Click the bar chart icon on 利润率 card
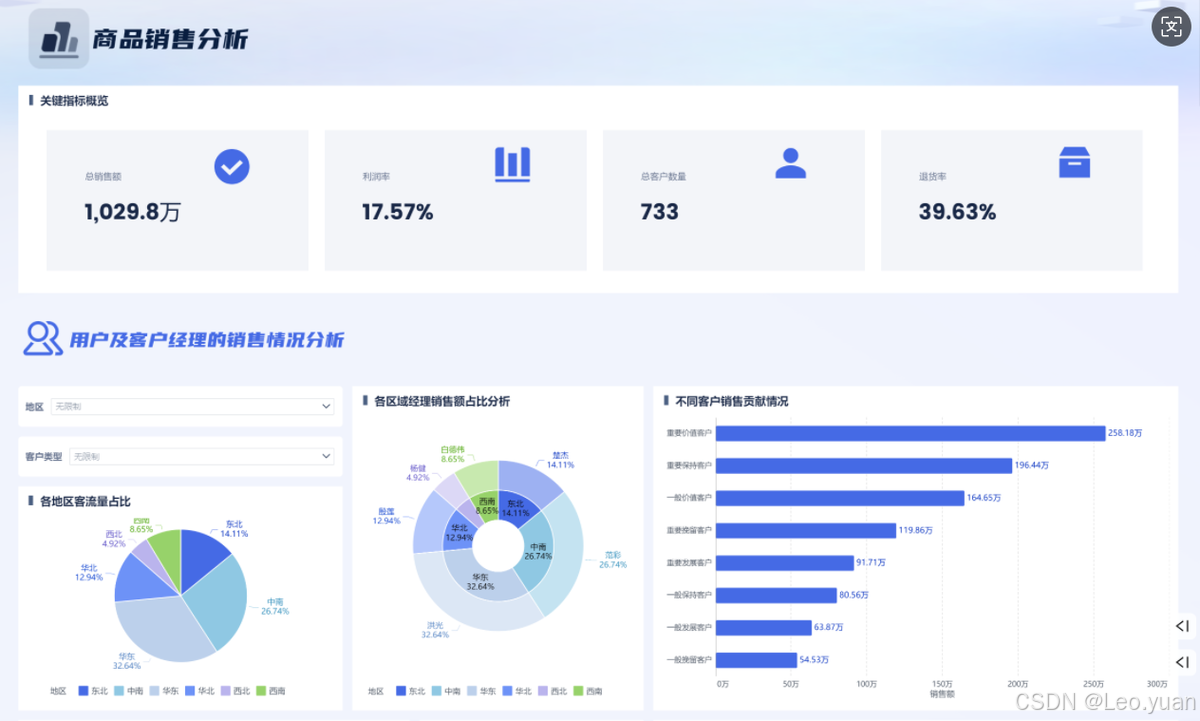Image resolution: width=1200 pixels, height=721 pixels. click(512, 164)
